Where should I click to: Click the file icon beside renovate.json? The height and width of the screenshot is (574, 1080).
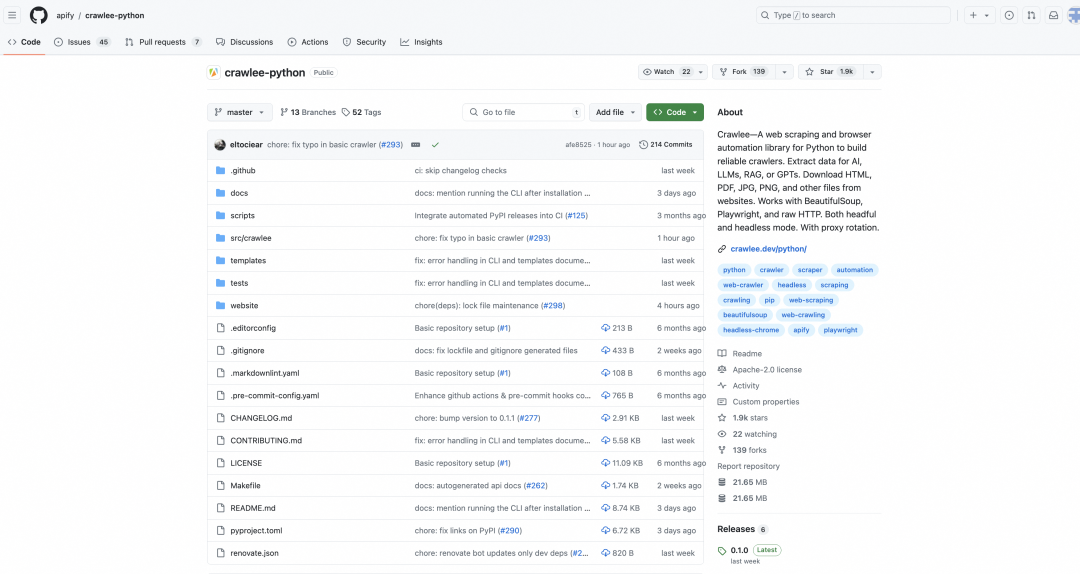(220, 553)
